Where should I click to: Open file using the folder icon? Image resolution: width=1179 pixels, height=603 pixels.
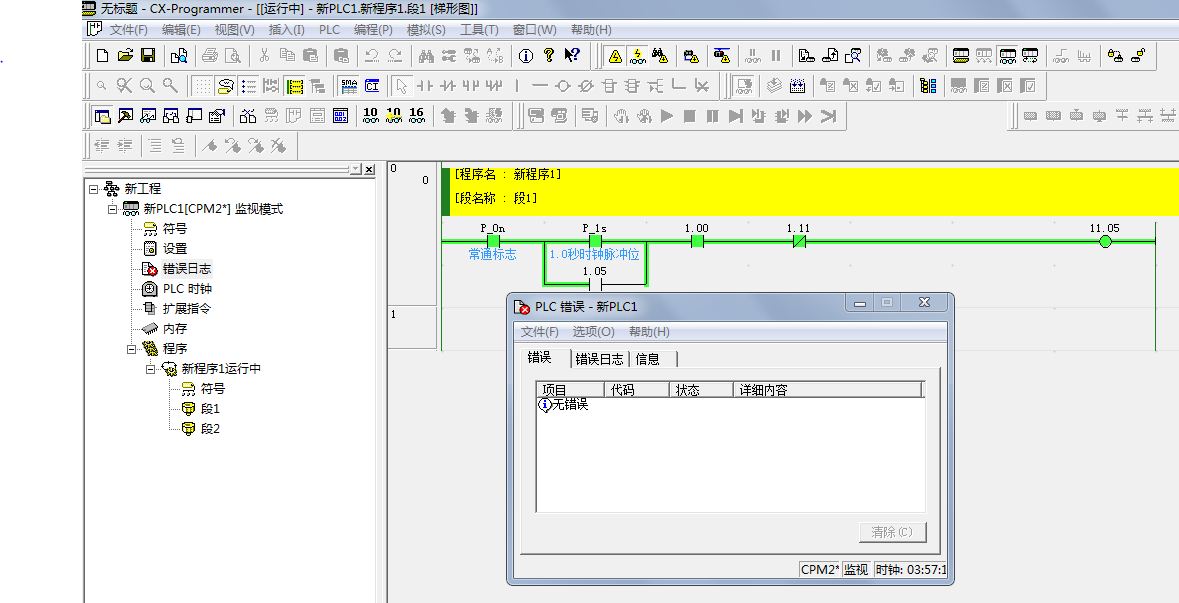pyautogui.click(x=125, y=56)
